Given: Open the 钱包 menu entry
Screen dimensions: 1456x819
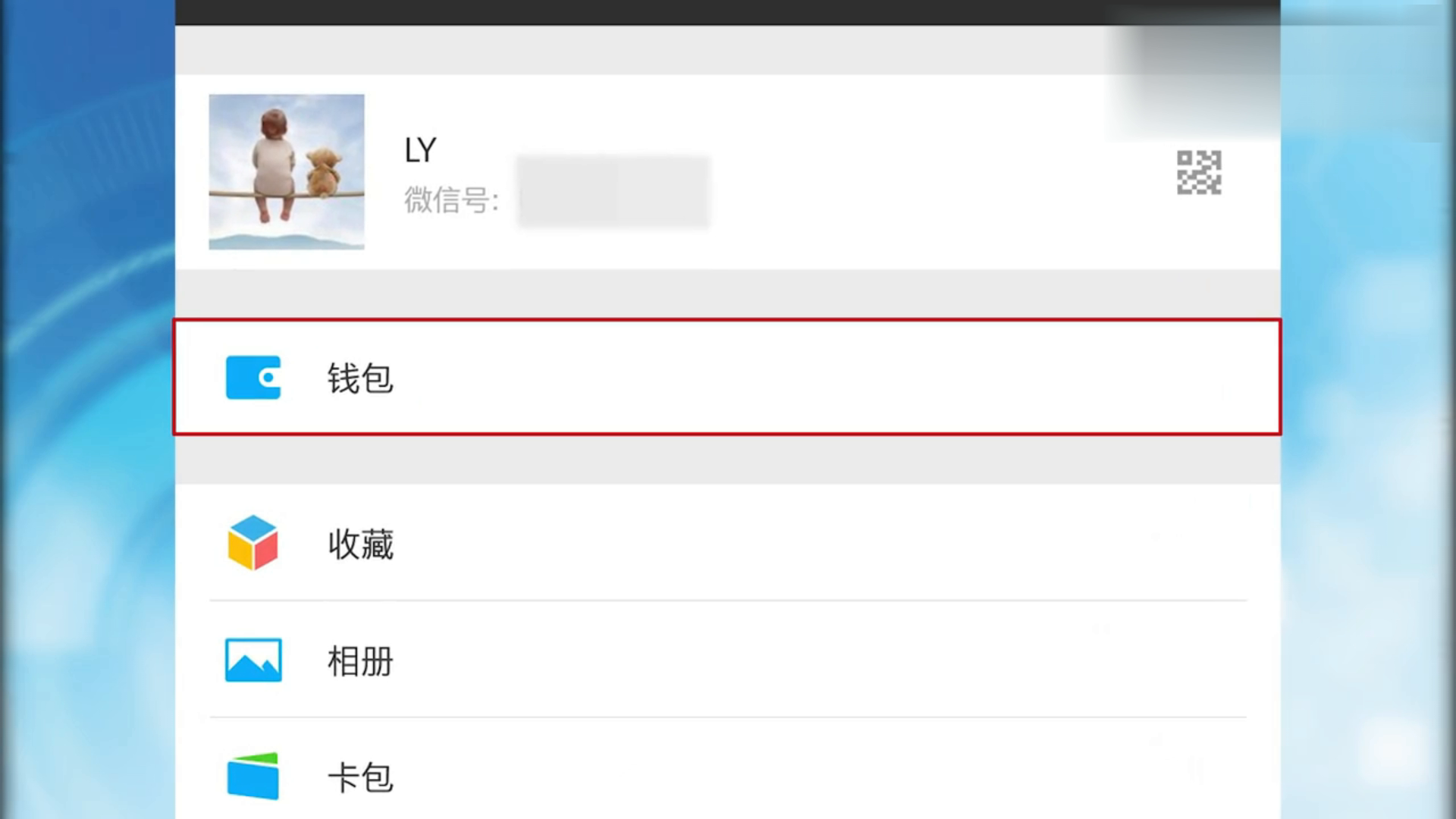Looking at the screenshot, I should tap(360, 378).
